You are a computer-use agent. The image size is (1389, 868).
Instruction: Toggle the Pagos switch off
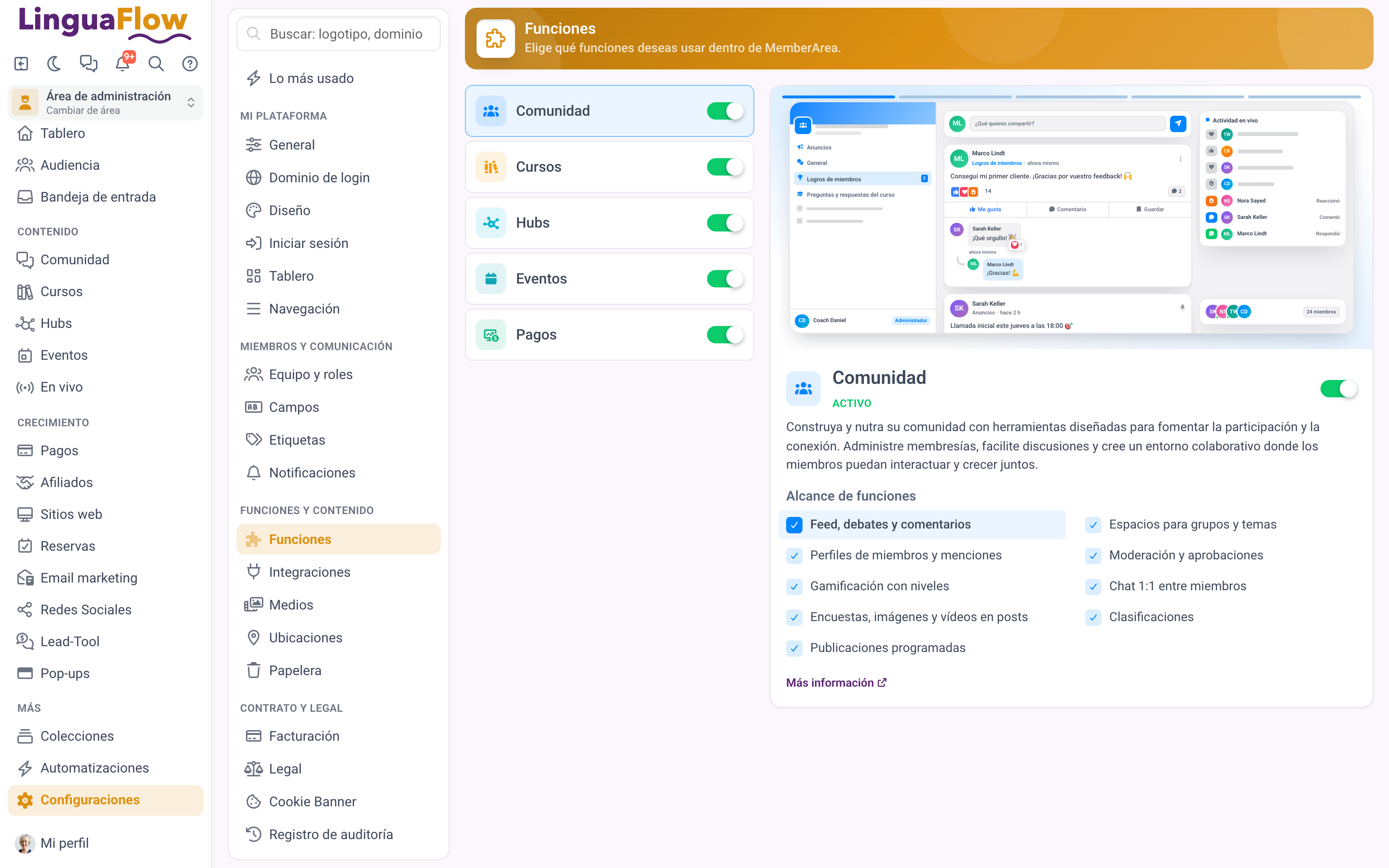pos(725,335)
